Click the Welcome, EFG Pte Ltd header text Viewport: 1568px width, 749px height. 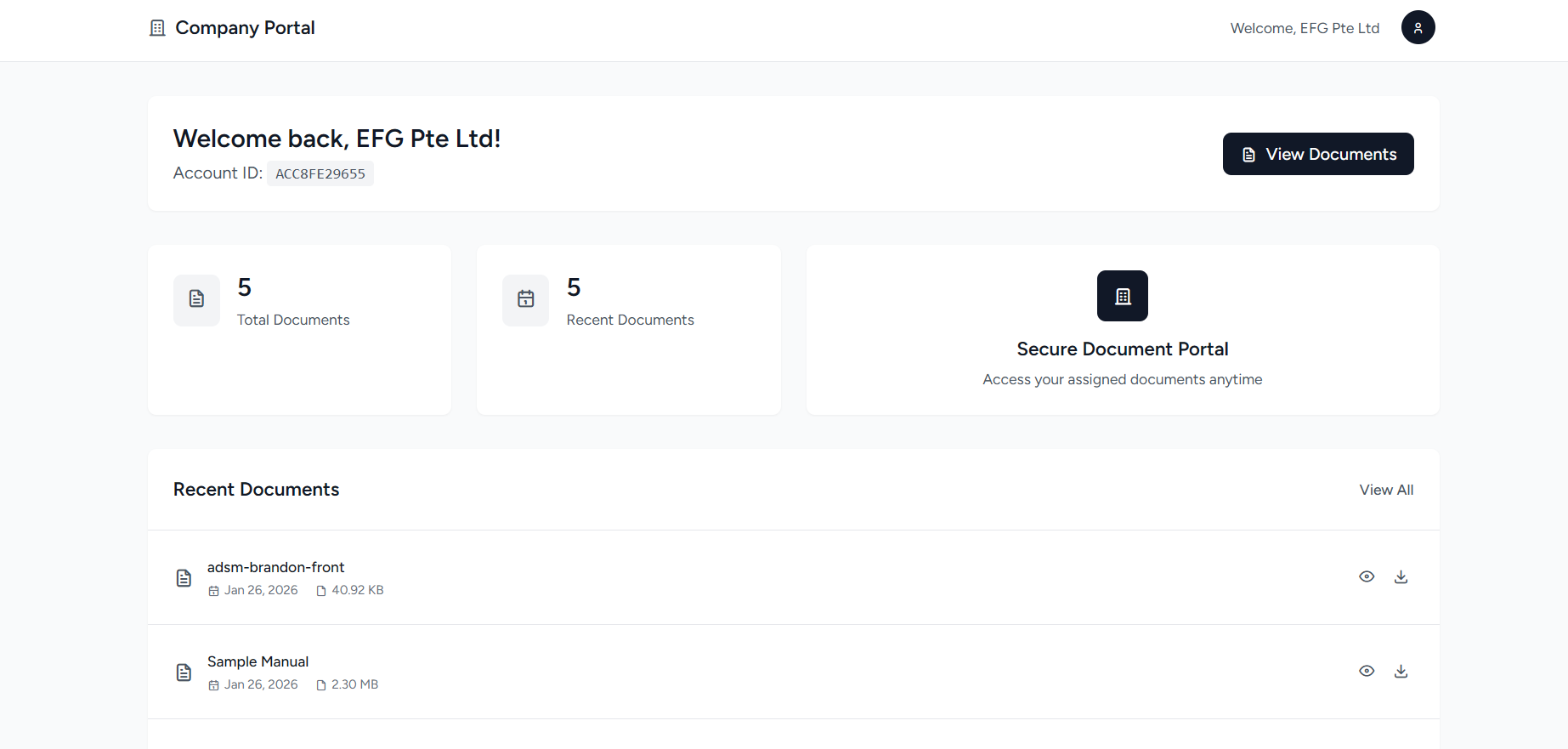coord(1305,28)
